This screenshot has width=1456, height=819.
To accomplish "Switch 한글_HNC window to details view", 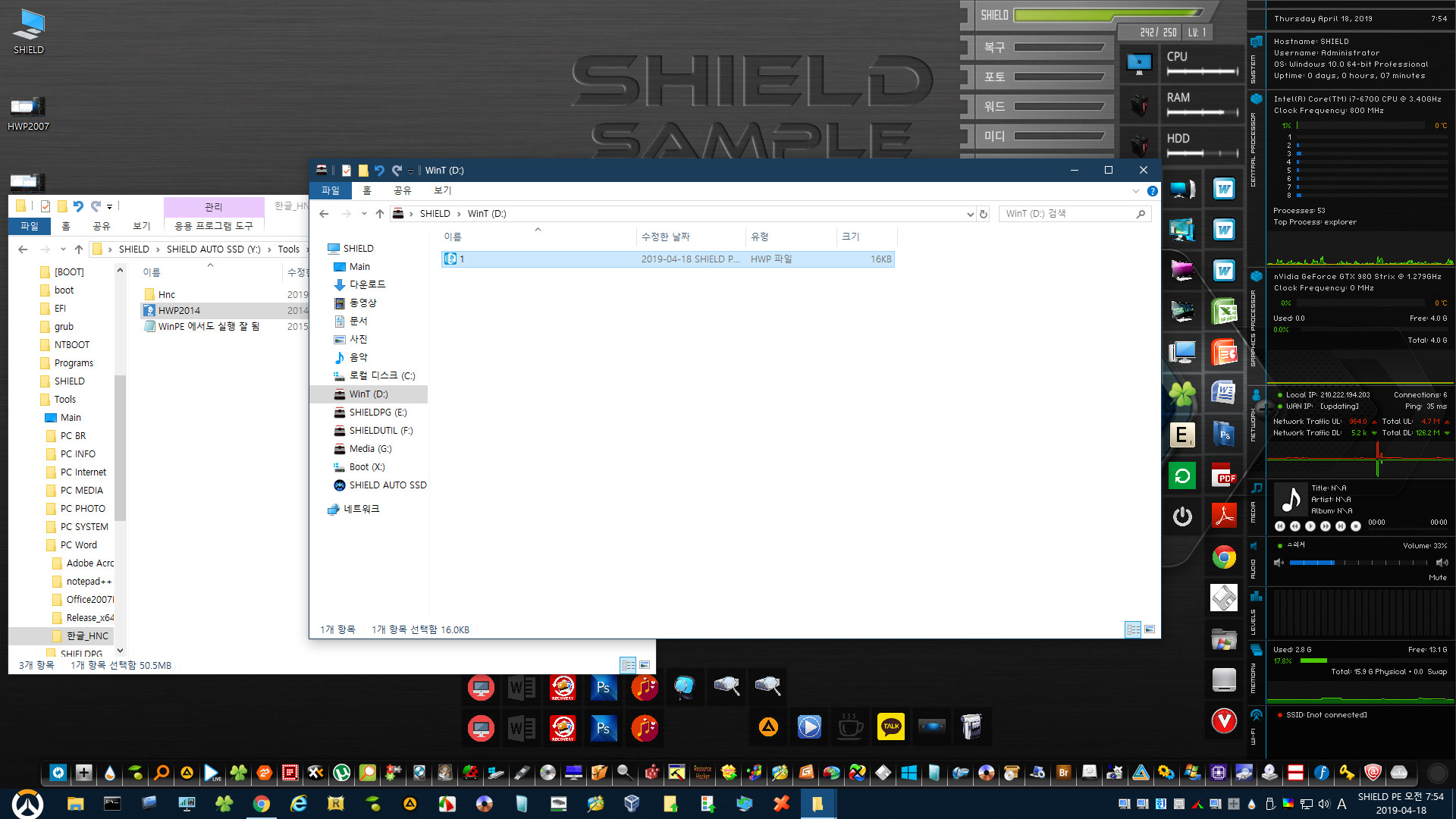I will pyautogui.click(x=628, y=665).
